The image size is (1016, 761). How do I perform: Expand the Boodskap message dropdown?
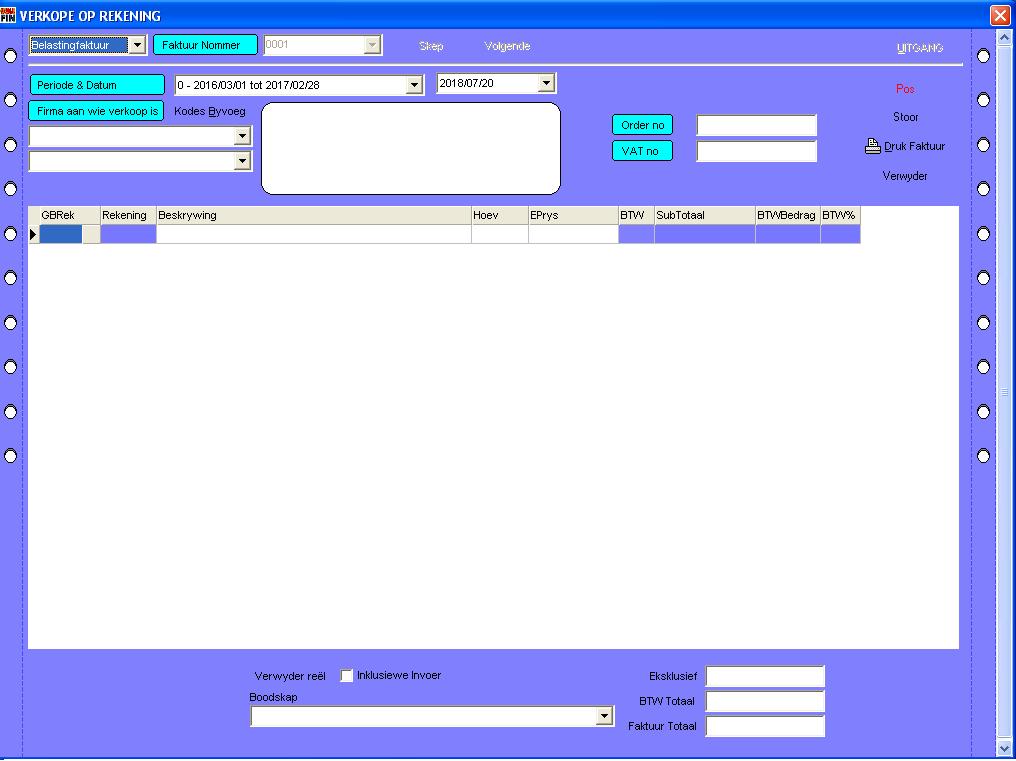click(604, 716)
